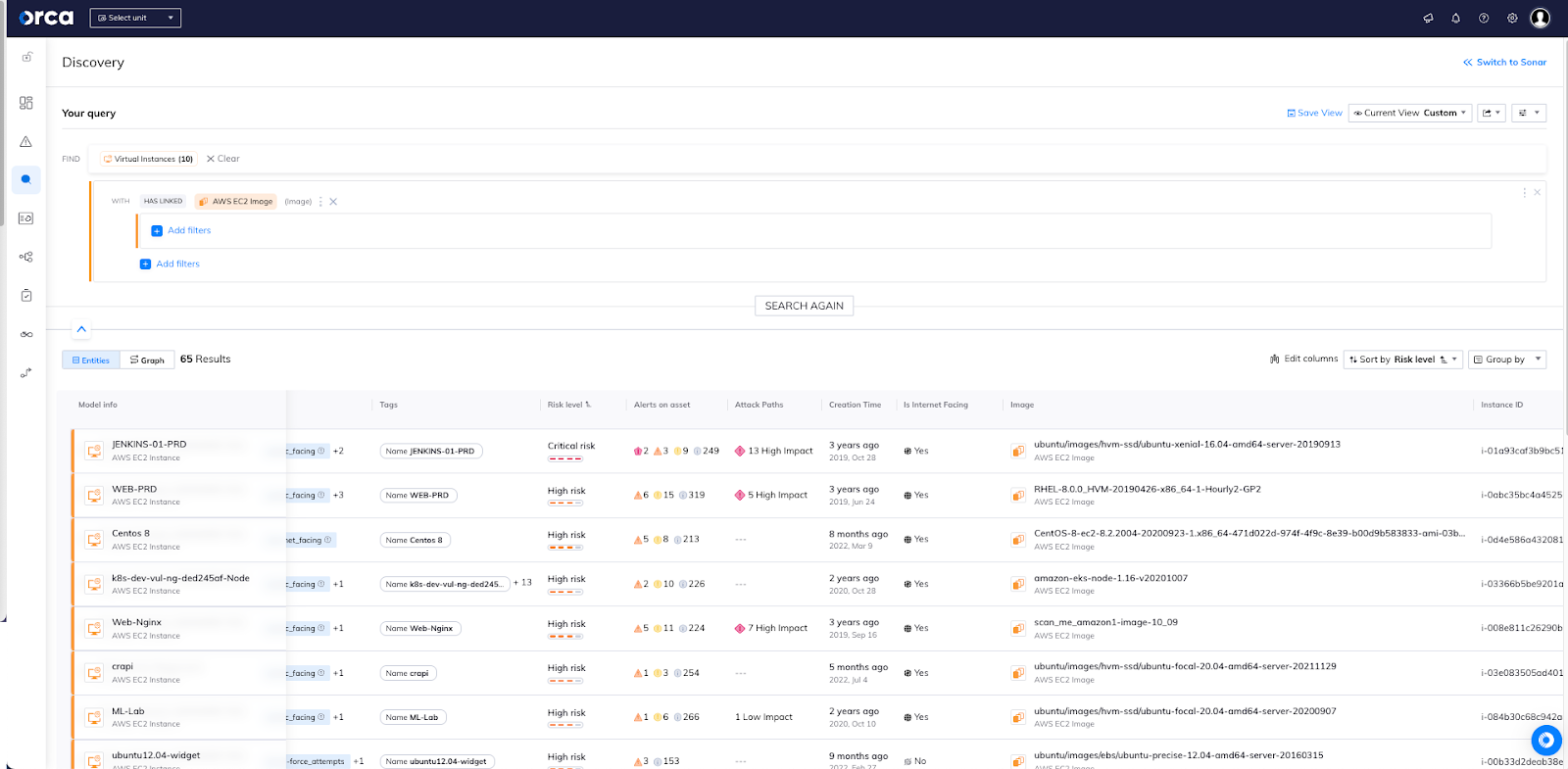Clear the Virtual Instances query
The width and height of the screenshot is (1568, 769).
pos(223,159)
